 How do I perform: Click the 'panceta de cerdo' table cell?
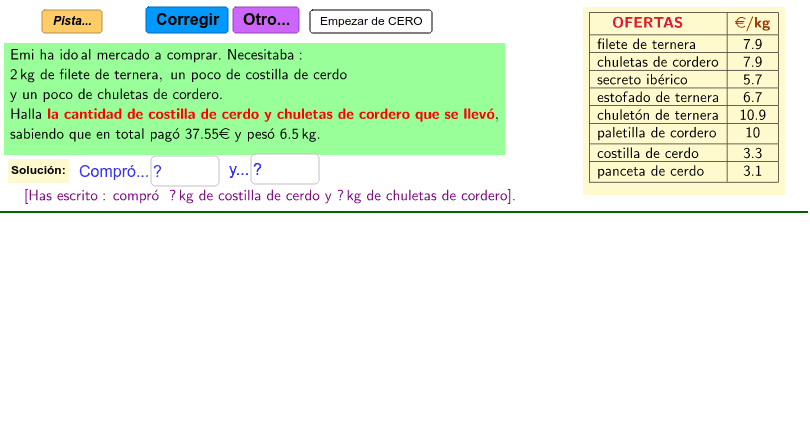[658, 172]
